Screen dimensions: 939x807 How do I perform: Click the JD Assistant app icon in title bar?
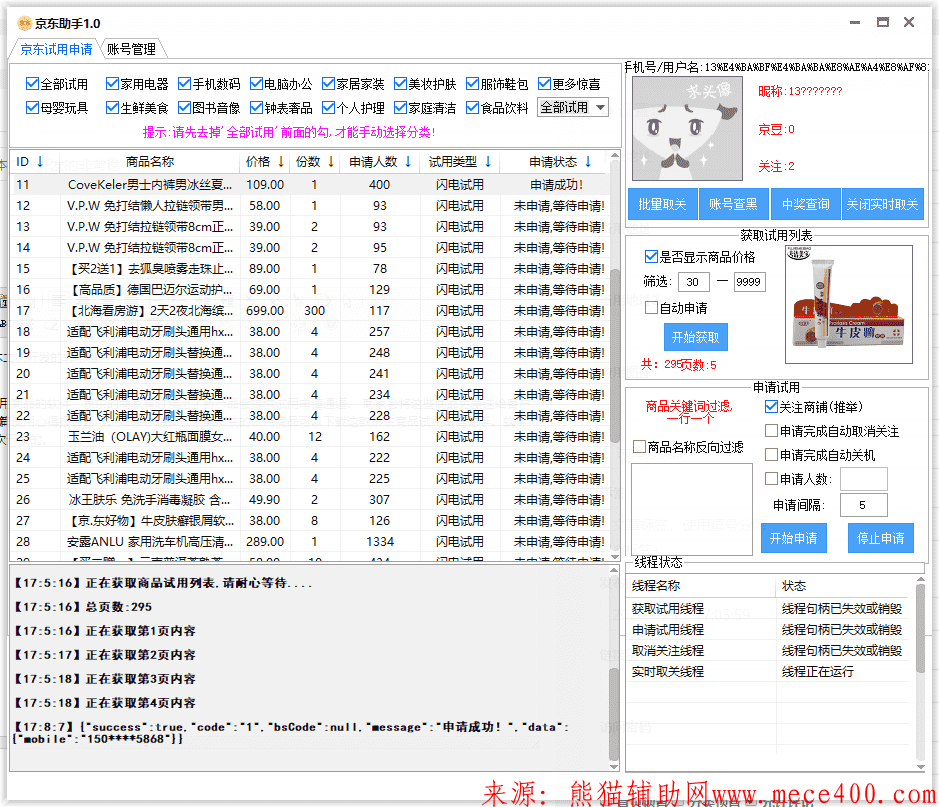click(x=24, y=23)
